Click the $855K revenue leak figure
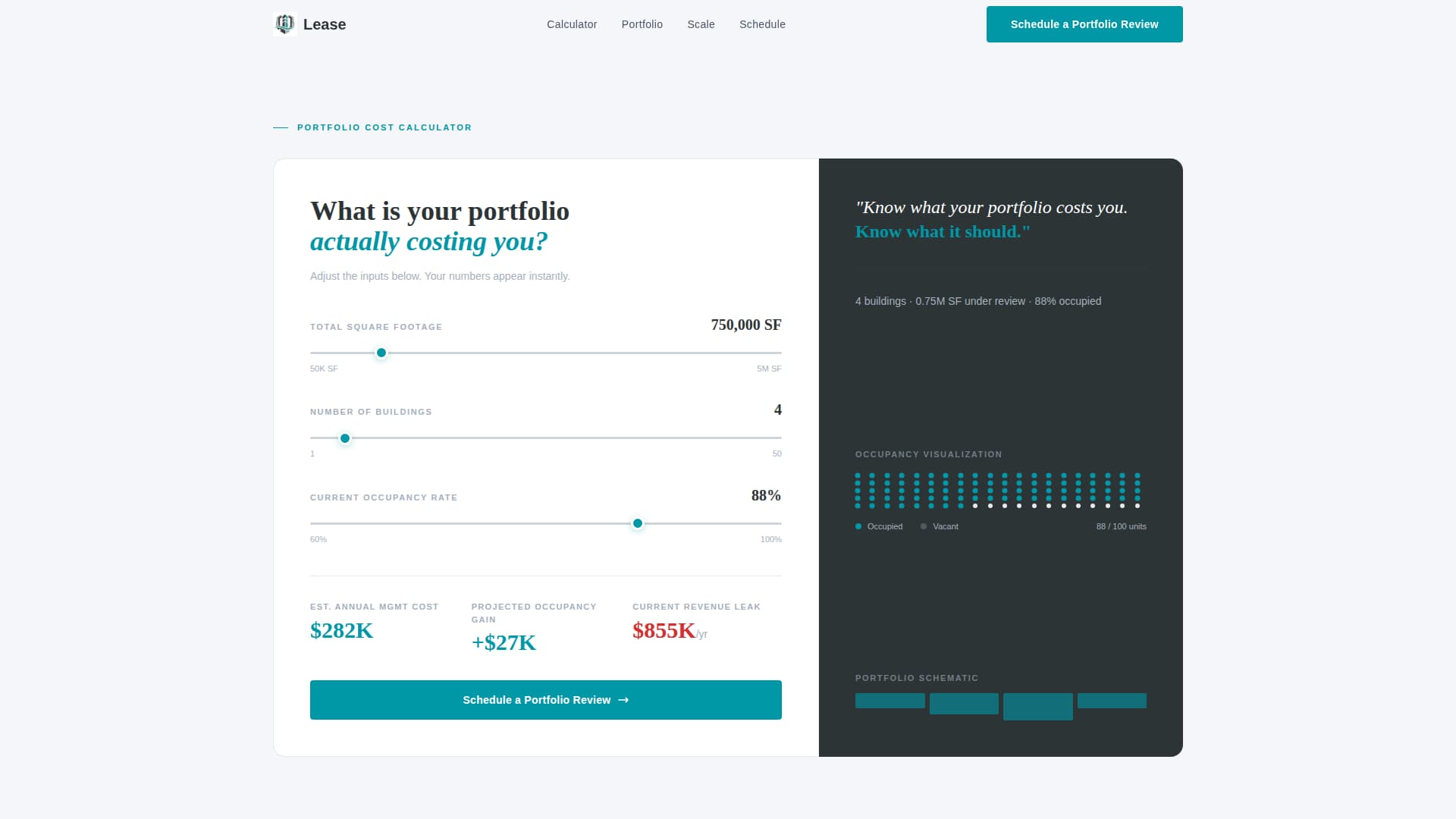The width and height of the screenshot is (1456, 819). pyautogui.click(x=663, y=630)
